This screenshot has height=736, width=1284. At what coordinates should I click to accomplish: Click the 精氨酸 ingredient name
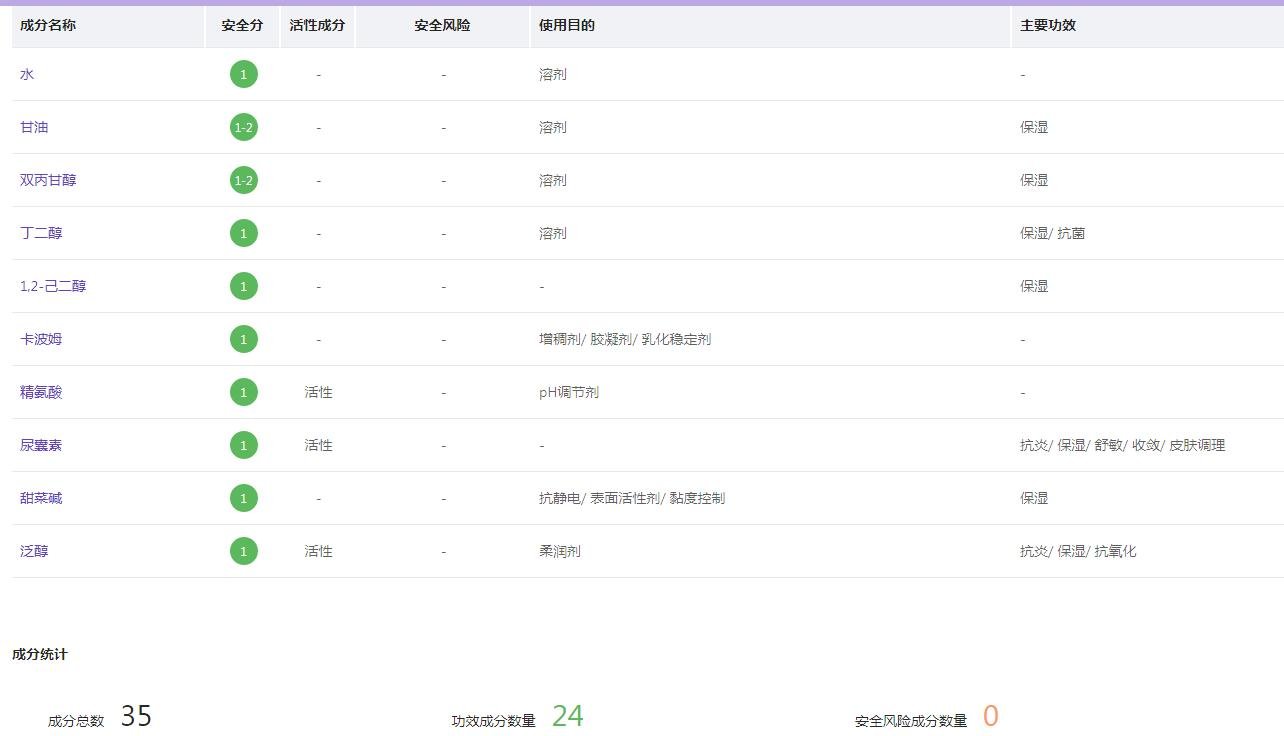point(41,392)
